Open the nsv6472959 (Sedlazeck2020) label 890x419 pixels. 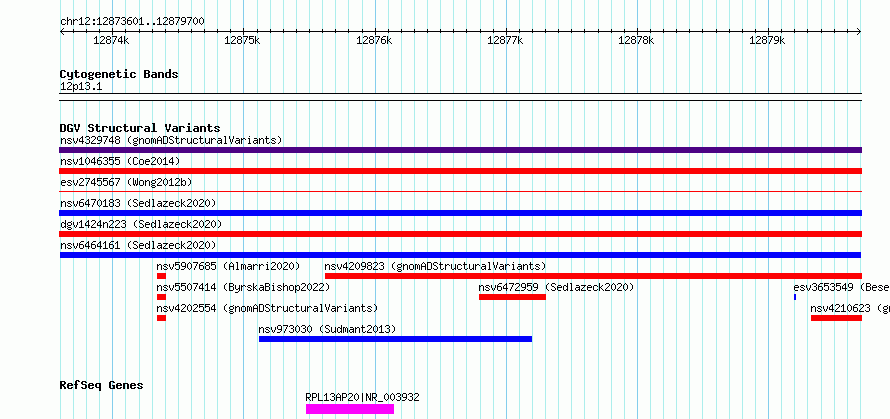[x=556, y=287]
